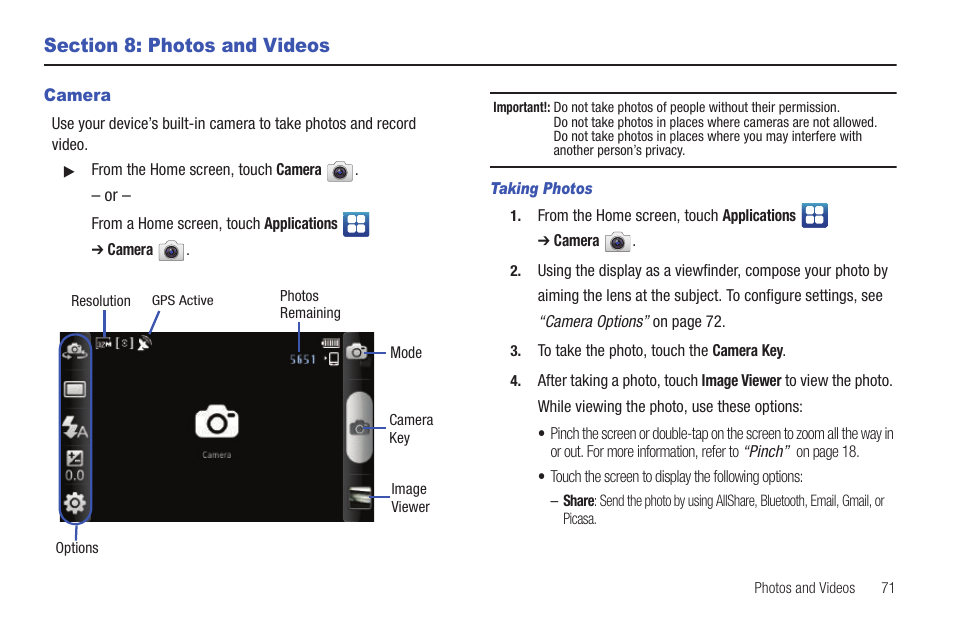Click the 'Section 8: Photos and Videos' heading
The image size is (954, 636).
coord(187,45)
